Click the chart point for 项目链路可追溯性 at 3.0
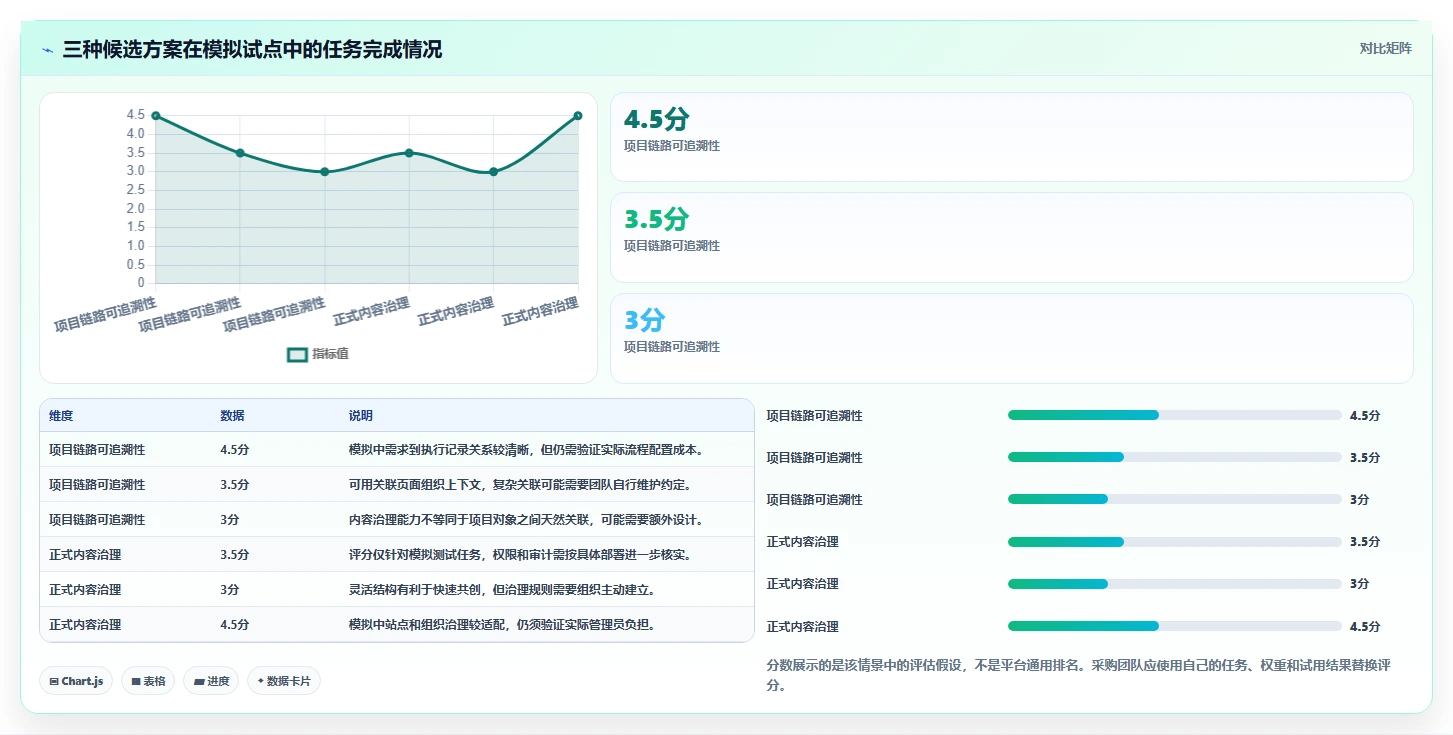The width and height of the screenshot is (1453, 735). coord(325,172)
